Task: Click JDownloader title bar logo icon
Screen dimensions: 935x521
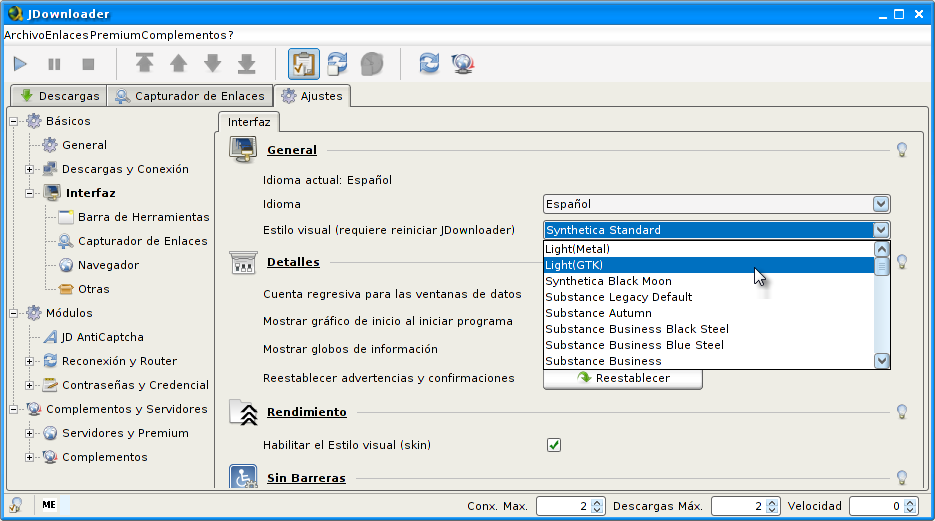Action: click(15, 13)
